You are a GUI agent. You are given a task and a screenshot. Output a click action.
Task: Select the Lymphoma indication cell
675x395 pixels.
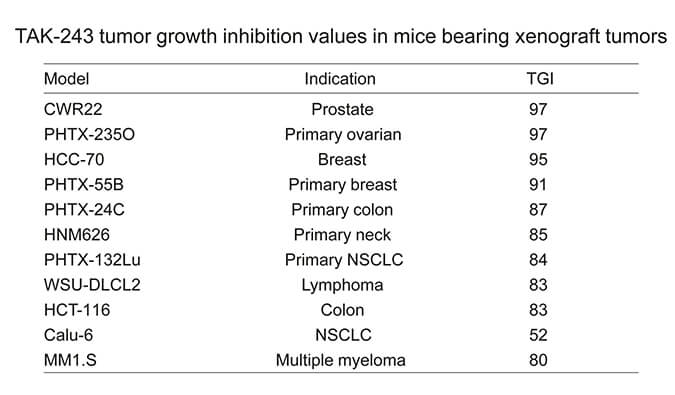pos(342,285)
